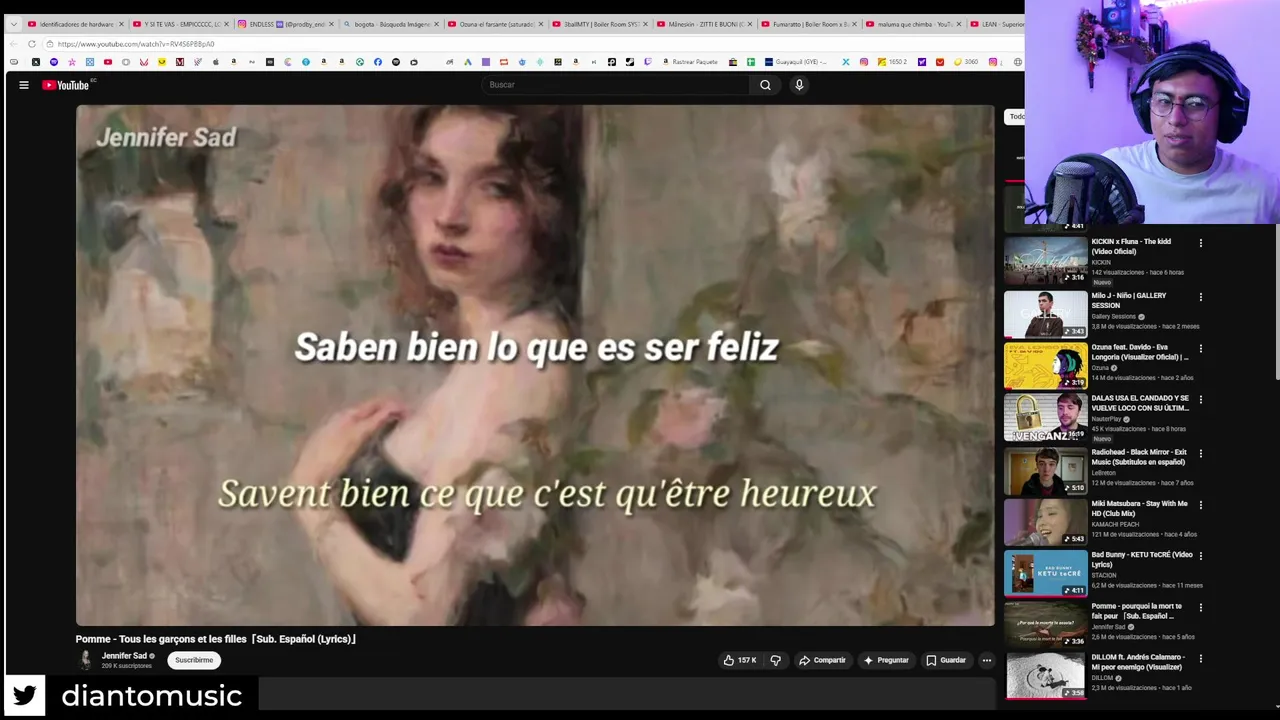Switch to the 'bogota - Búsqueda Imágenes' tab
Viewport: 1280px width, 720px height.
coord(390,24)
